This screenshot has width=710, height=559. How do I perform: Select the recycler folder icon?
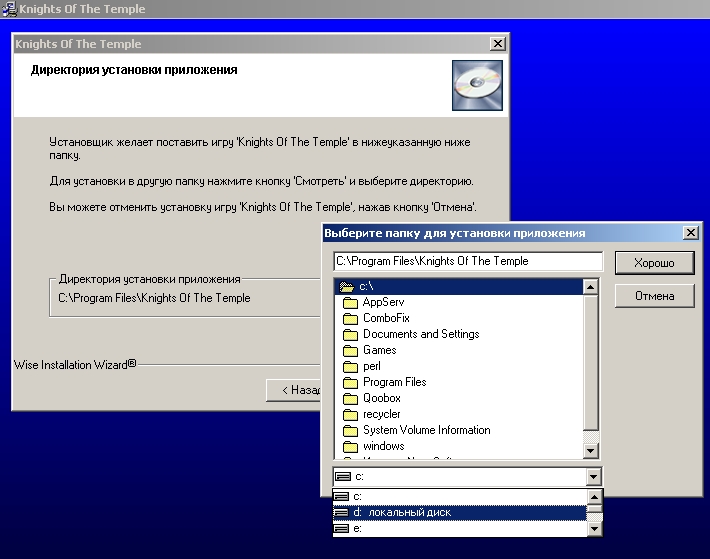click(350, 414)
